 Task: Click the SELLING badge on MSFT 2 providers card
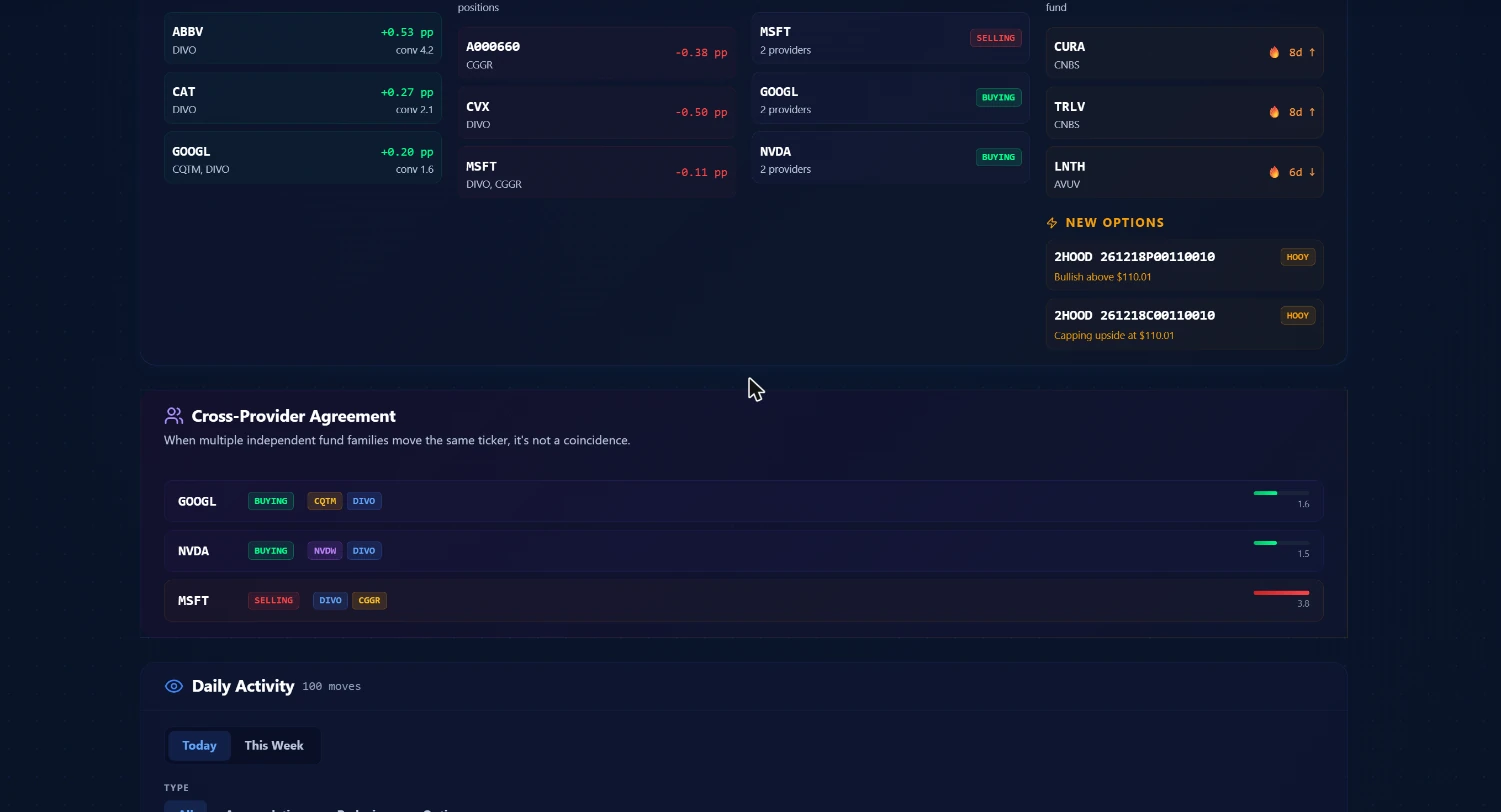[995, 38]
